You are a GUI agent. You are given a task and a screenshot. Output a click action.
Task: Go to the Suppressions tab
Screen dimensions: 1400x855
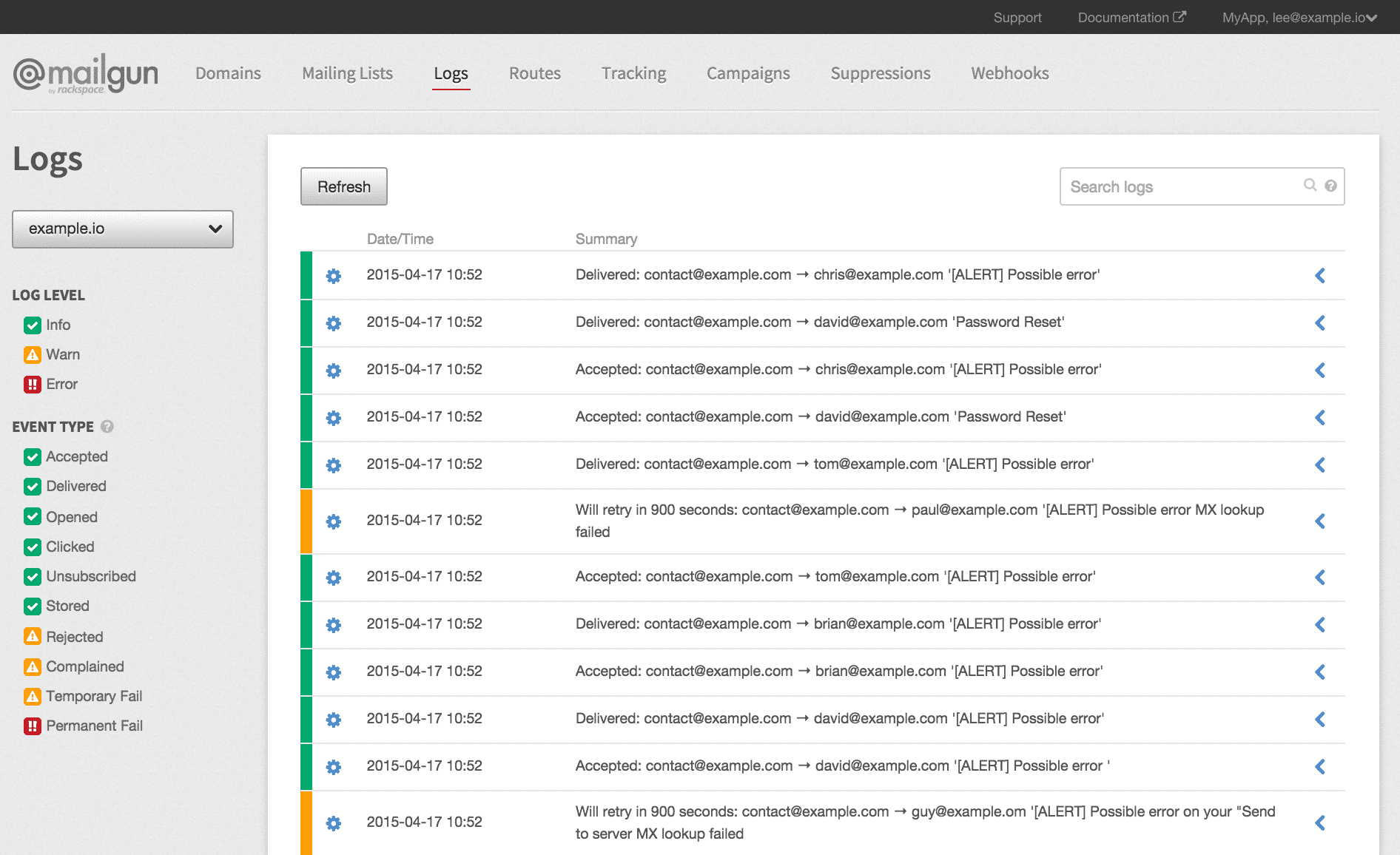pos(880,73)
